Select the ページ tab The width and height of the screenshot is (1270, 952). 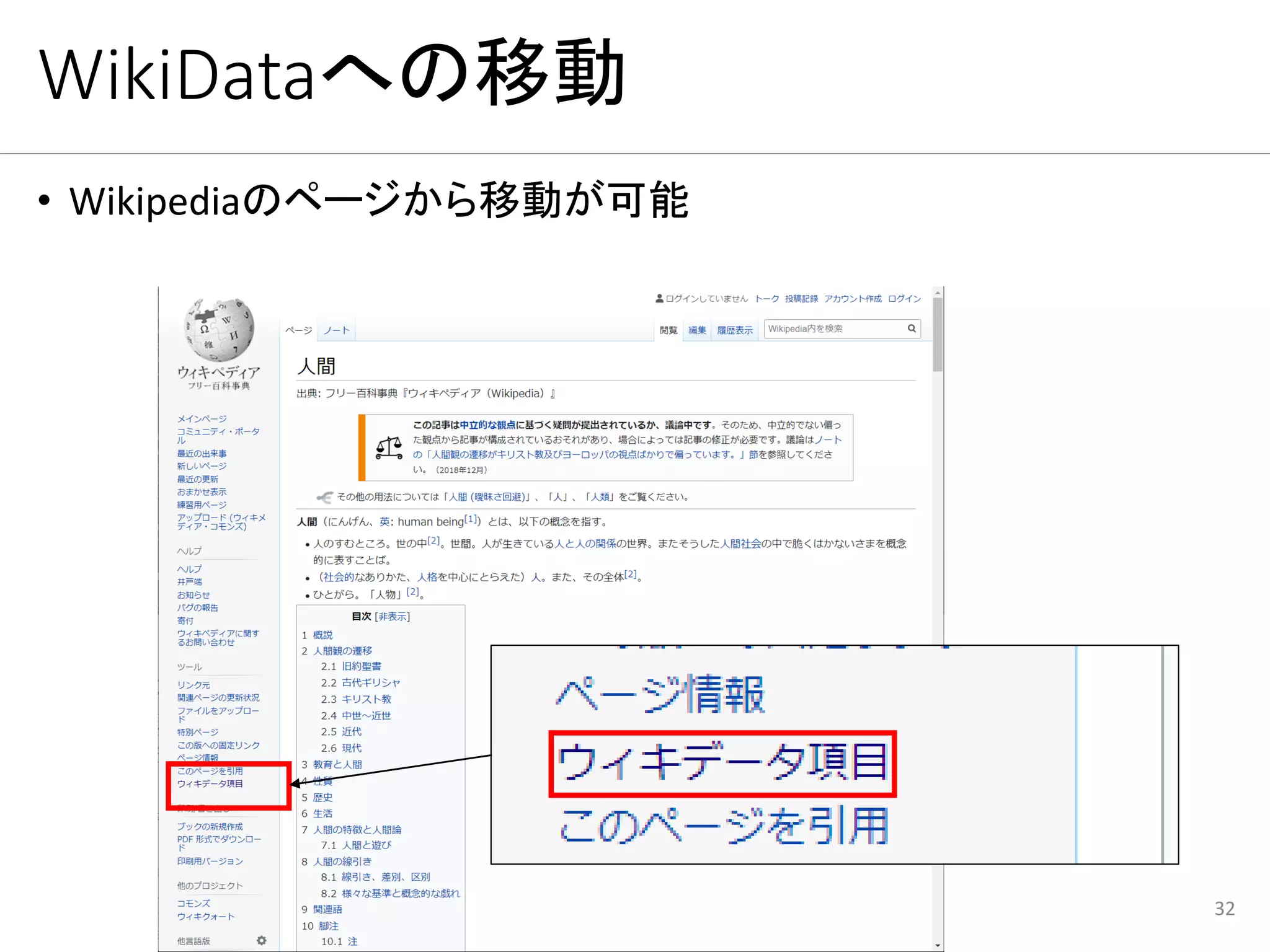(x=299, y=330)
